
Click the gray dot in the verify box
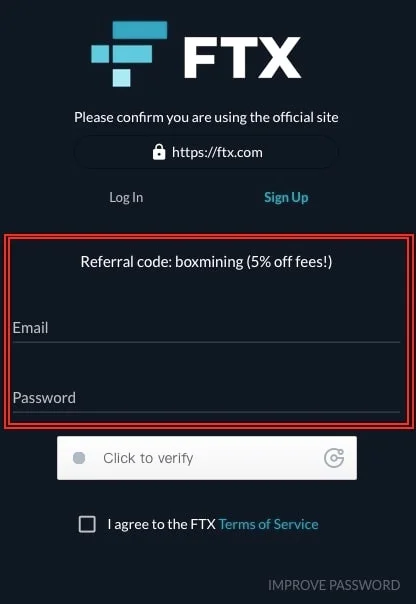[x=79, y=458]
